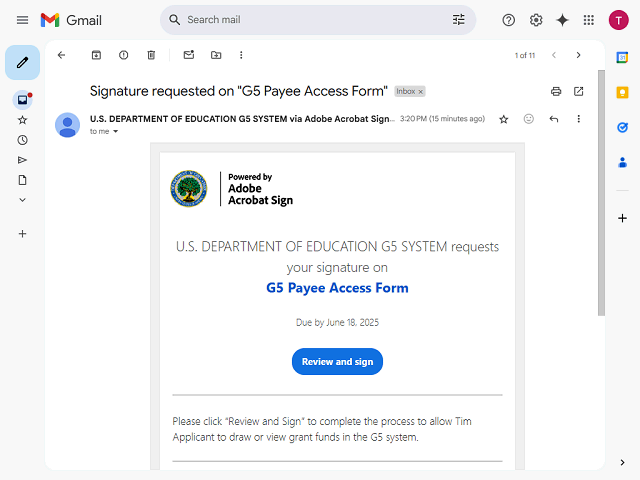Go to Inbox in the sidebar
This screenshot has width=640, height=480.
coord(22,100)
